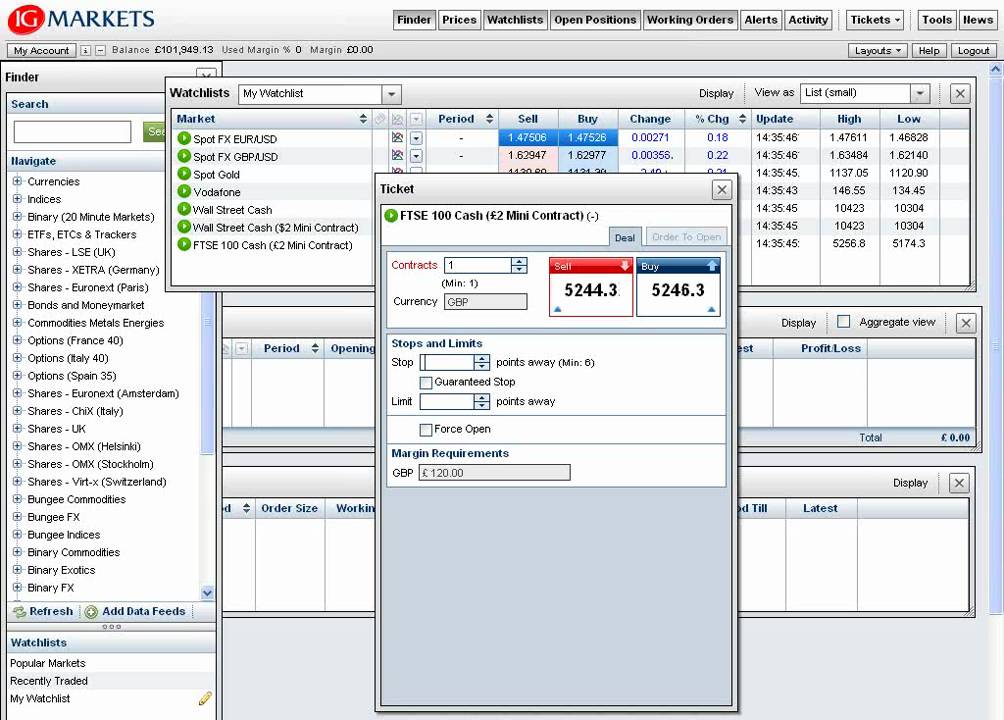The image size is (1004, 720).
Task: Sort by Market column header
Action: pos(271,119)
